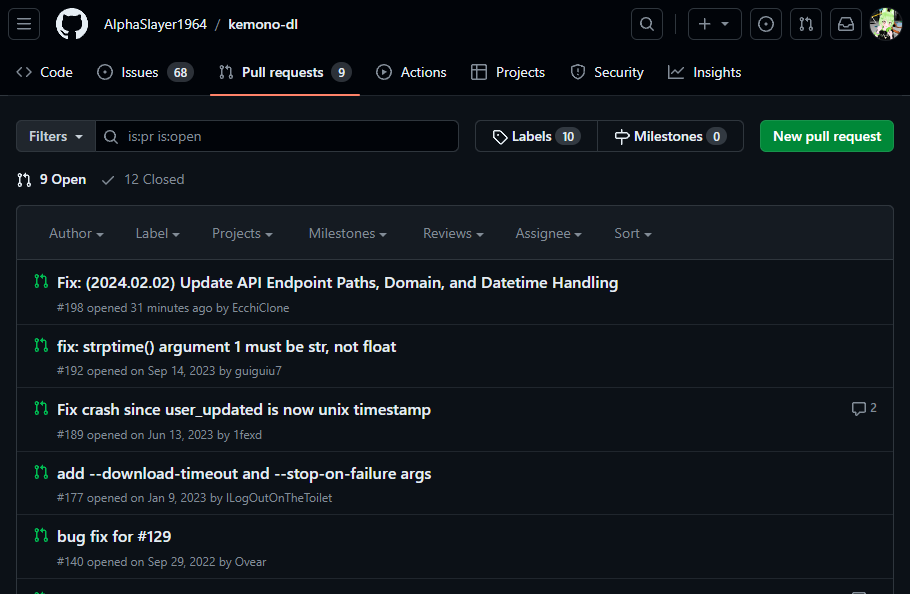Screen dimensions: 910x594
Task: Expand the Sort dropdown
Action: 633,233
